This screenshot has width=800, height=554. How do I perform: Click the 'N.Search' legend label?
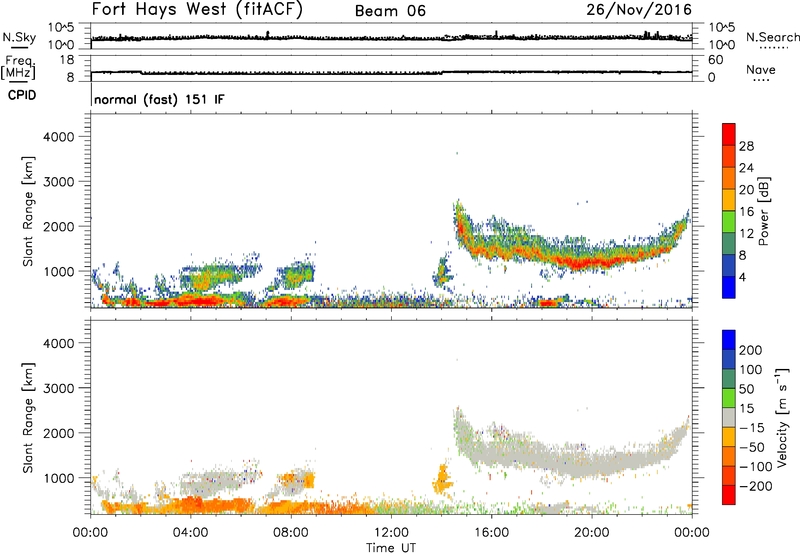pos(772,37)
